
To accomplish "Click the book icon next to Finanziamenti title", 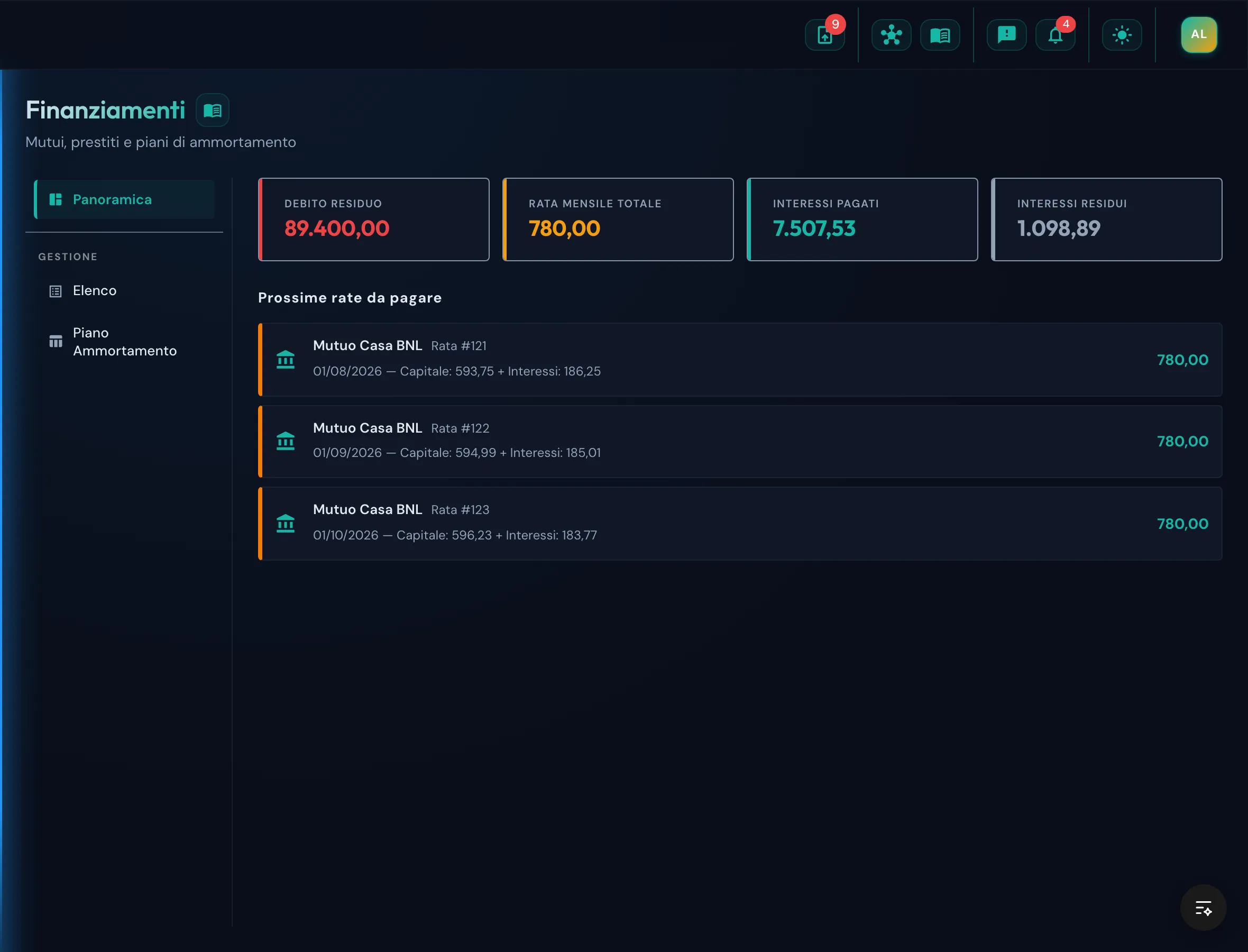I will point(213,110).
